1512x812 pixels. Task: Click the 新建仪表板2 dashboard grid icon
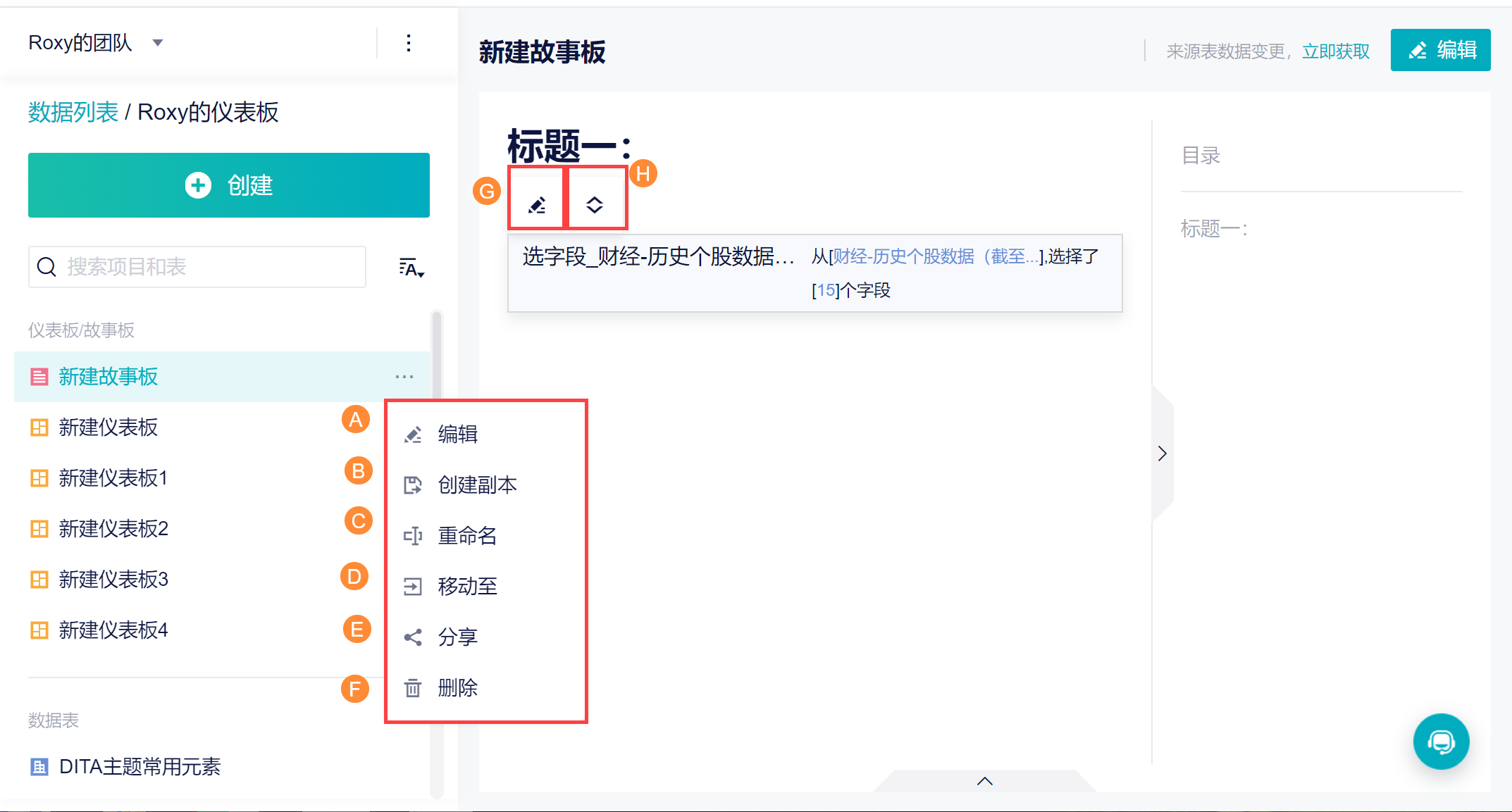tap(39, 529)
